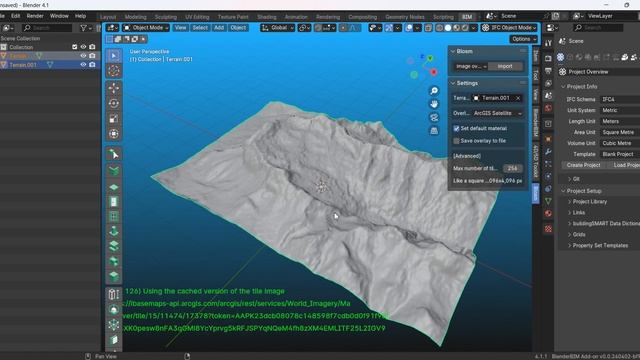Click the outliner search field
The height and width of the screenshot is (360, 640).
[x=47, y=28]
